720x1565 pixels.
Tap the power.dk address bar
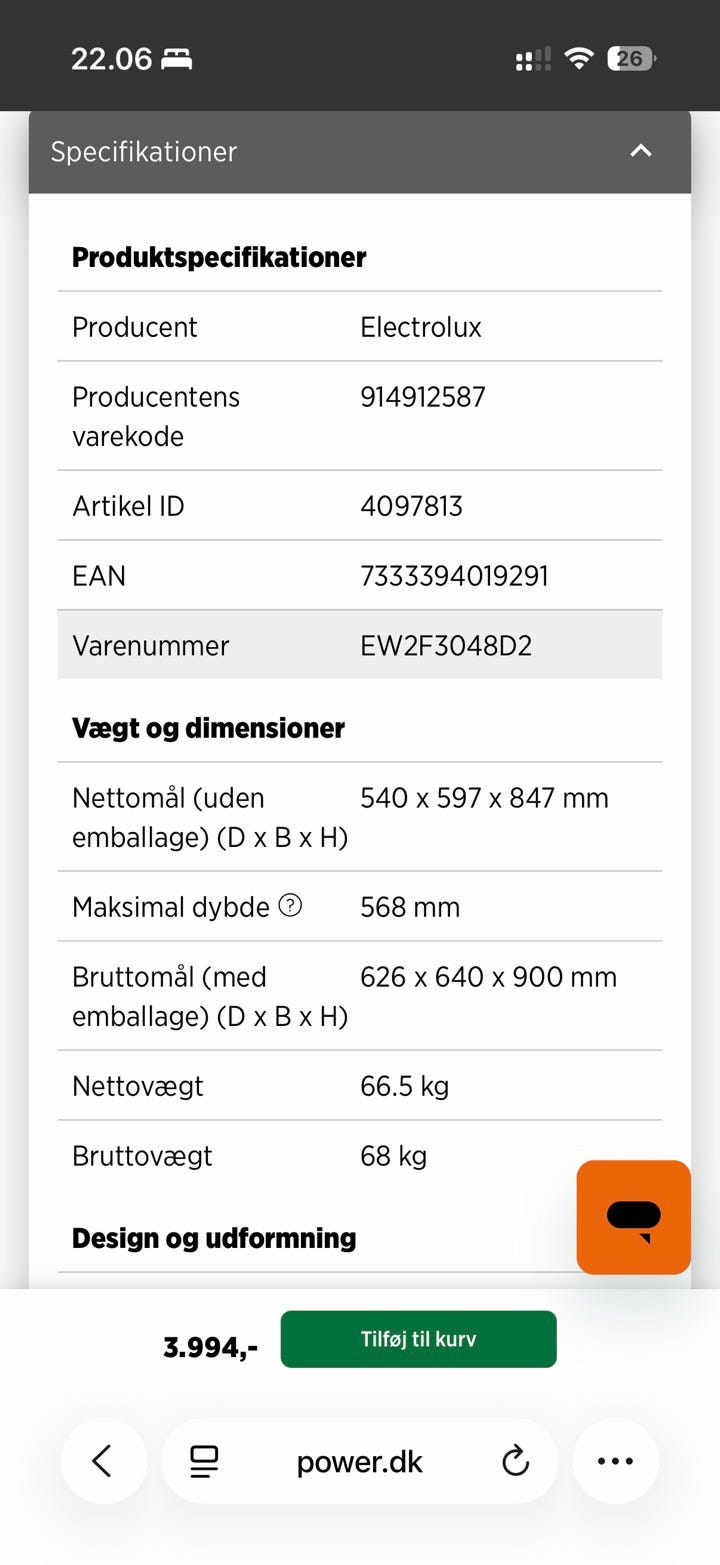pos(359,1462)
